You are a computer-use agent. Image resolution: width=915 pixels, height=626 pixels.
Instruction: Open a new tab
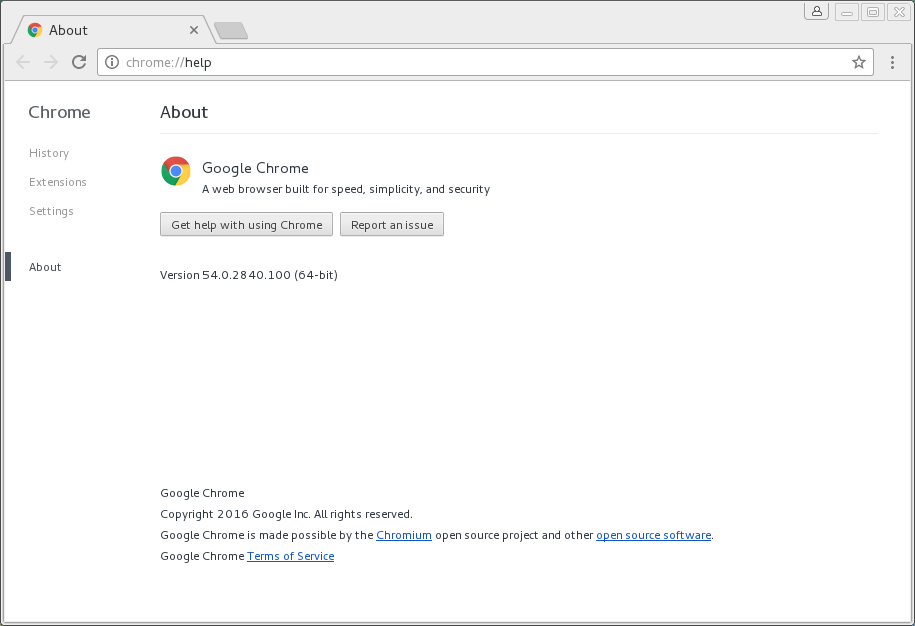pyautogui.click(x=231, y=31)
